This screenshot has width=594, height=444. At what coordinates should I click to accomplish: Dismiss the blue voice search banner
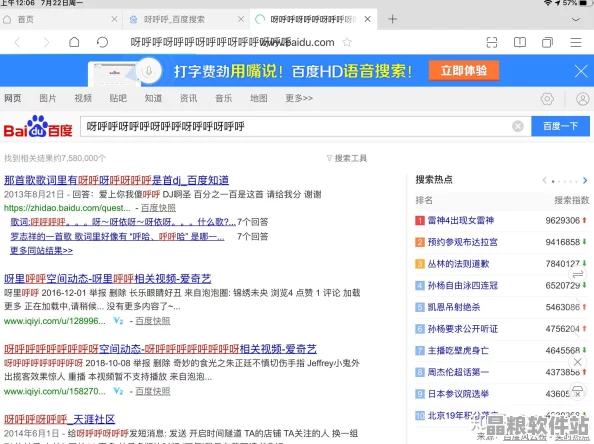point(580,71)
